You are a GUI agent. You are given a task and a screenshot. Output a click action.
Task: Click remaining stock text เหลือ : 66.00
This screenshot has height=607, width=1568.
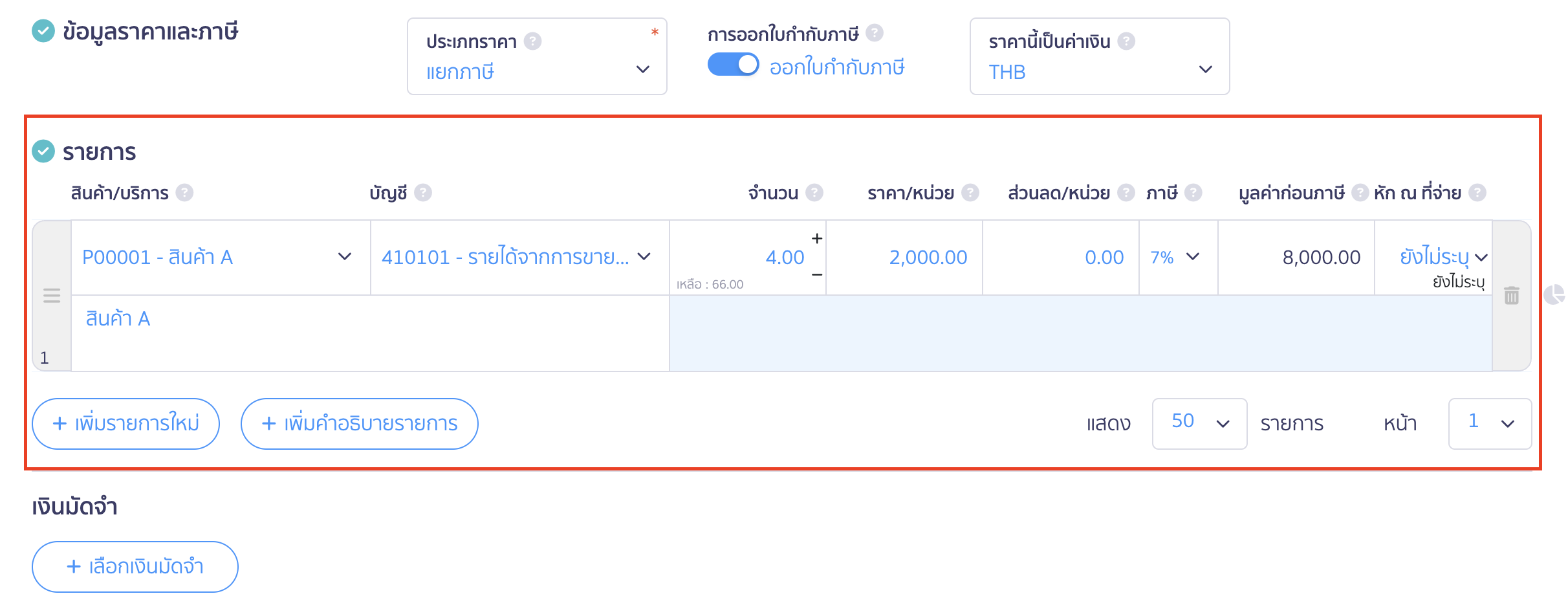coord(710,284)
